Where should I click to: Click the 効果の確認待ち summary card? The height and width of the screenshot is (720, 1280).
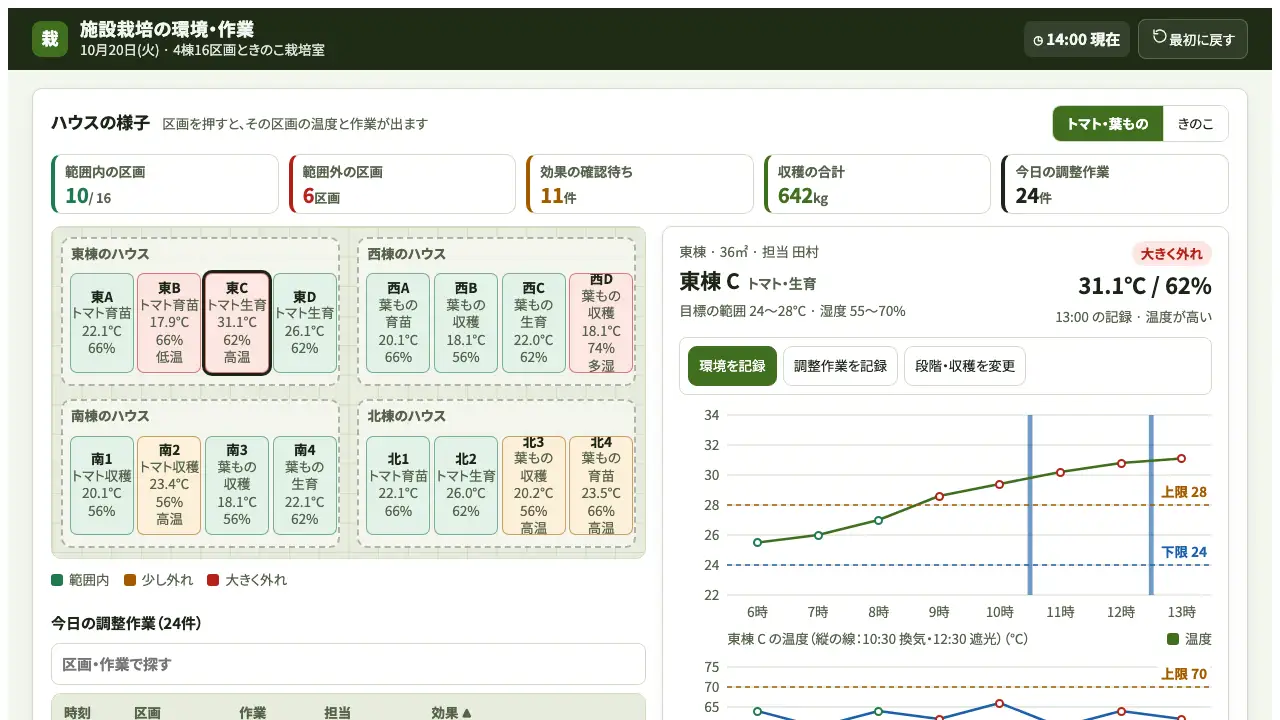click(x=640, y=184)
